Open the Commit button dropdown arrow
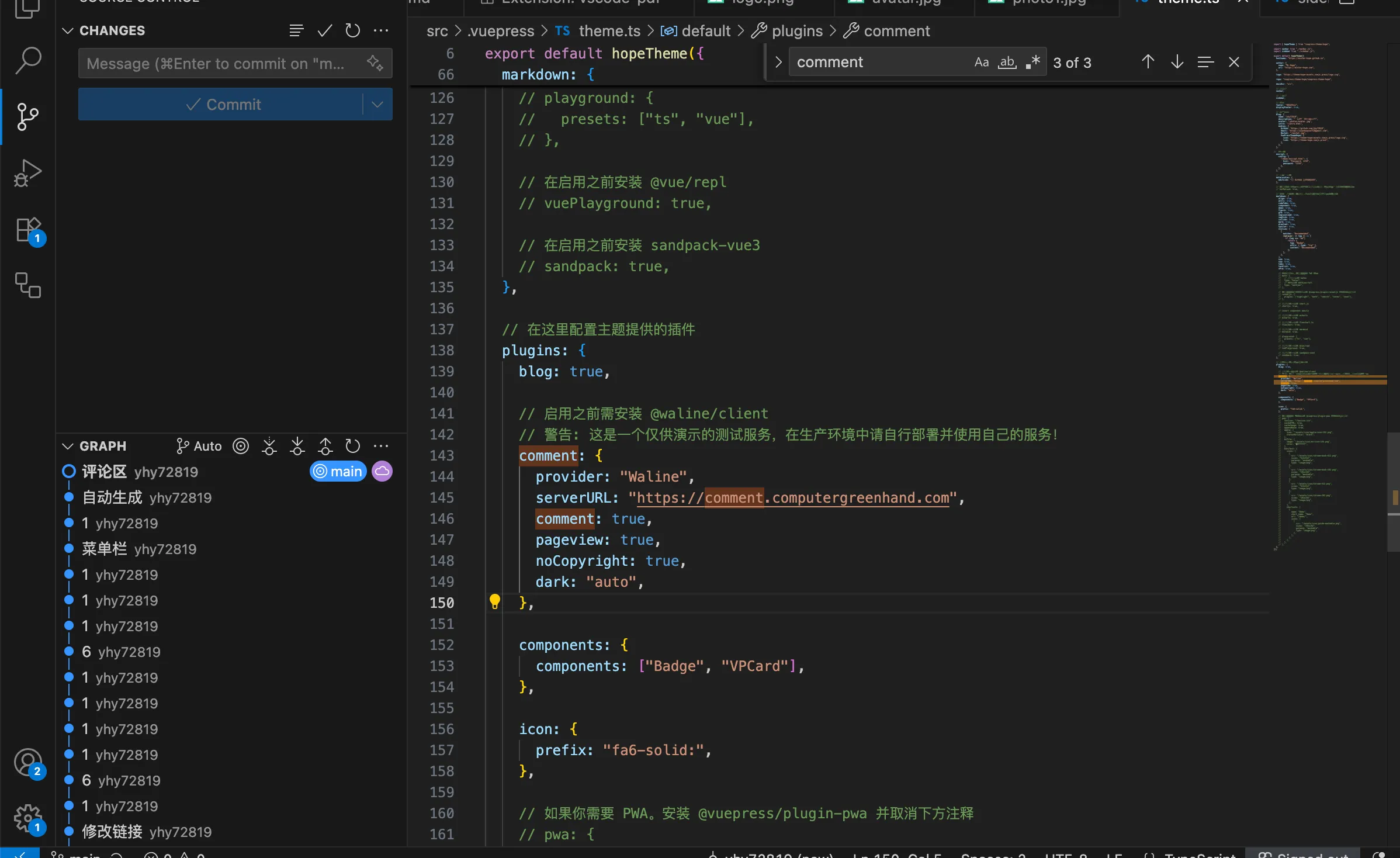Screen dimensions: 1400x858 (377, 105)
